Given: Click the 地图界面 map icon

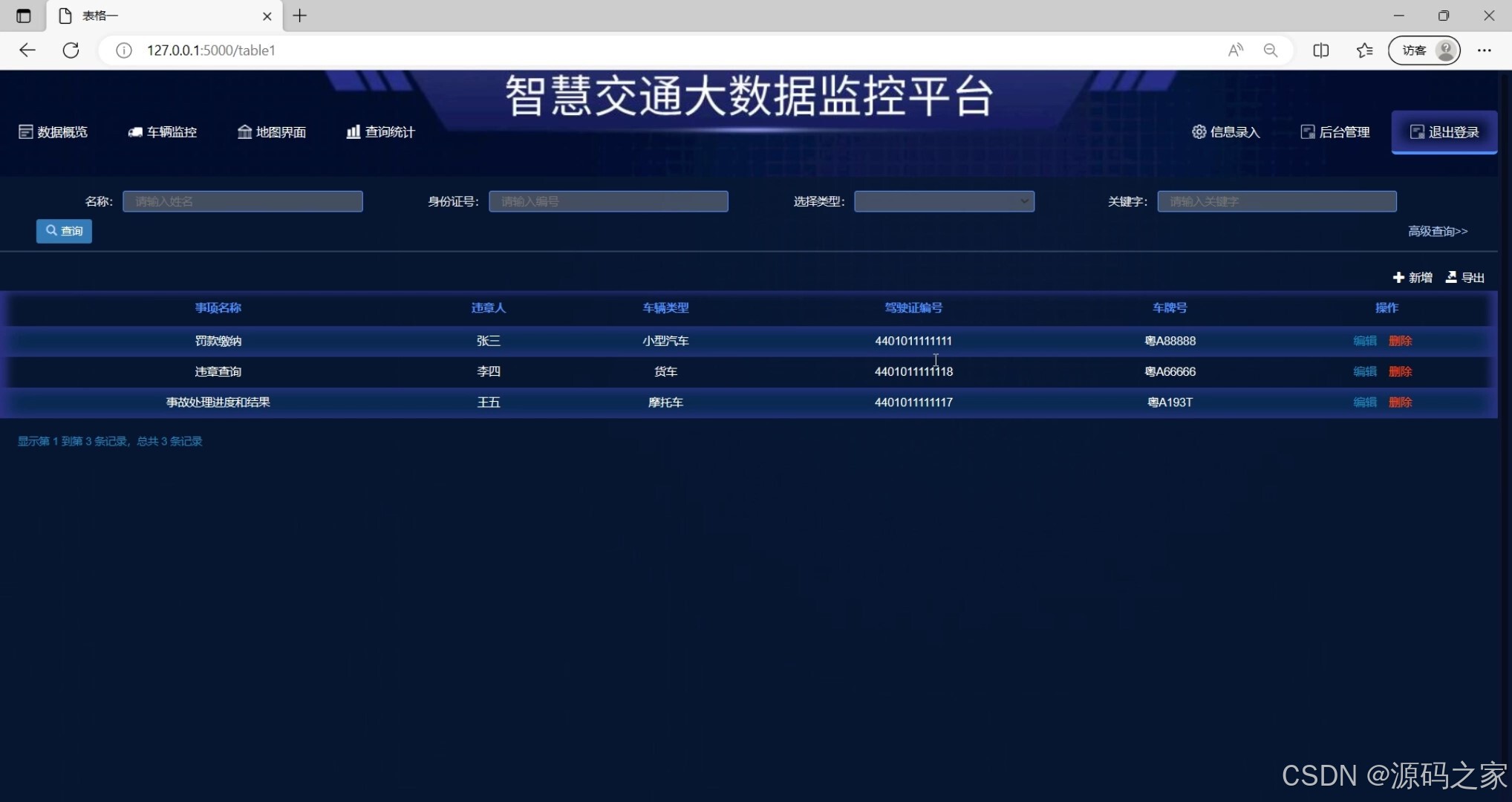Looking at the screenshot, I should [x=244, y=132].
